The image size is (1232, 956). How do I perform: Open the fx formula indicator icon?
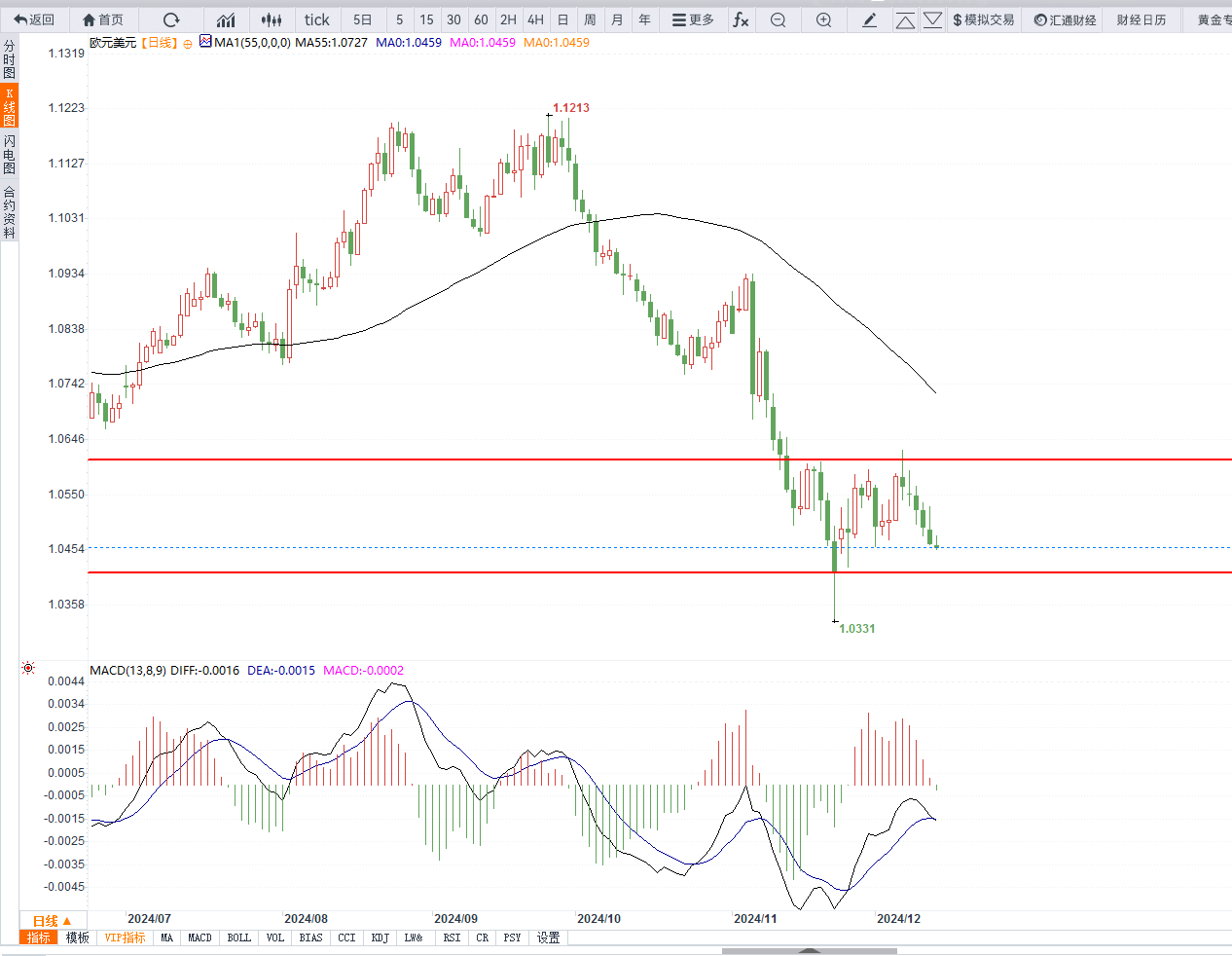(x=741, y=19)
